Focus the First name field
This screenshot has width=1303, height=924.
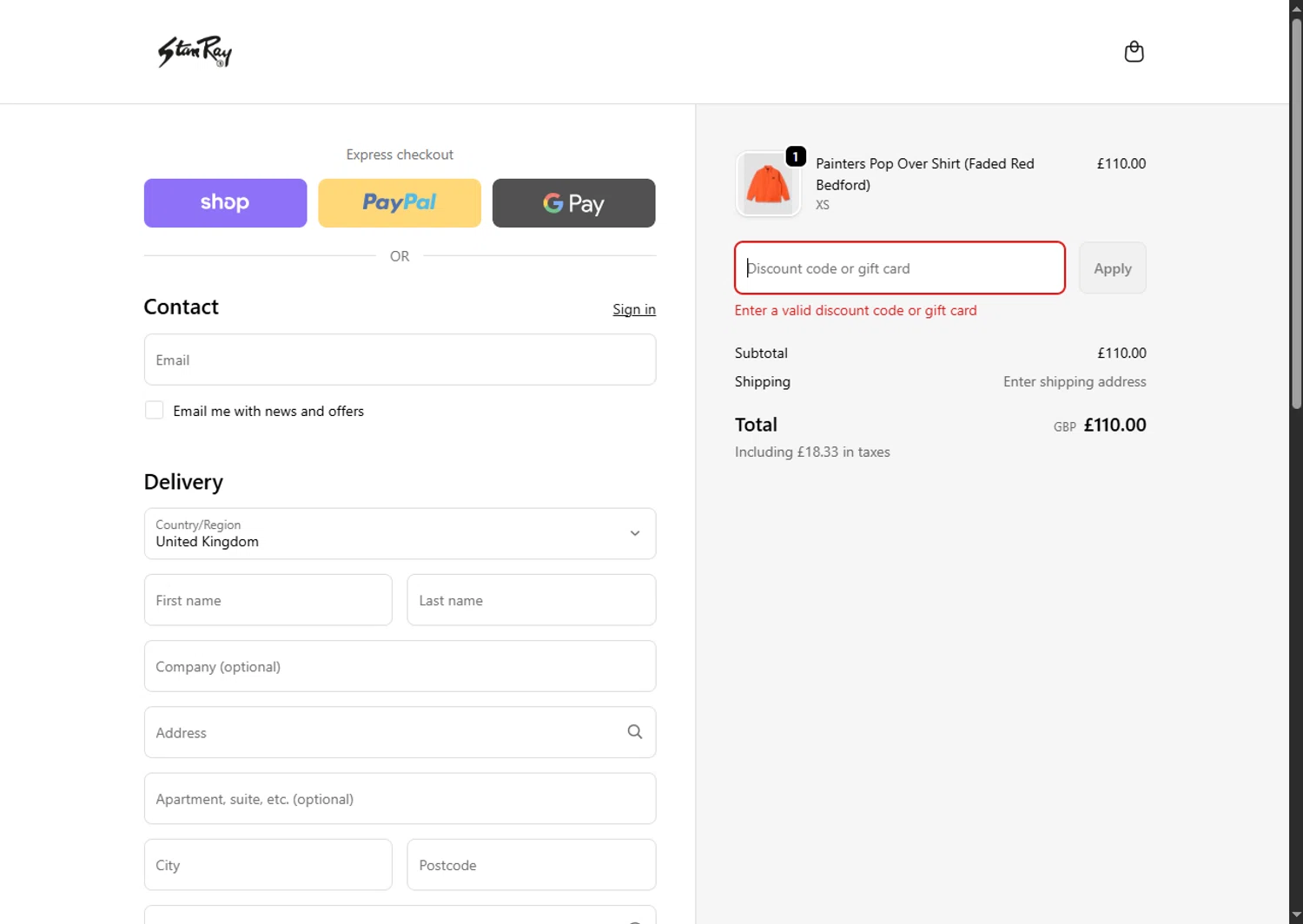coord(268,600)
